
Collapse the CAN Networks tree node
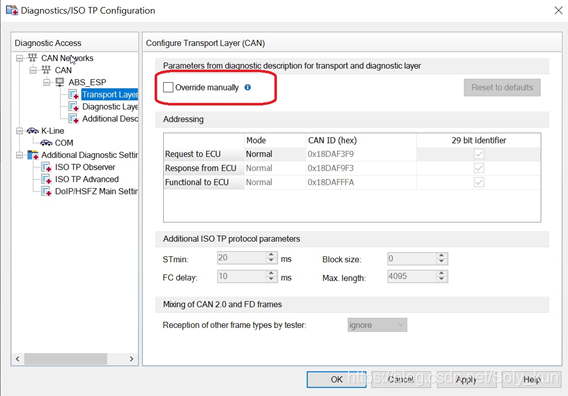pos(20,58)
